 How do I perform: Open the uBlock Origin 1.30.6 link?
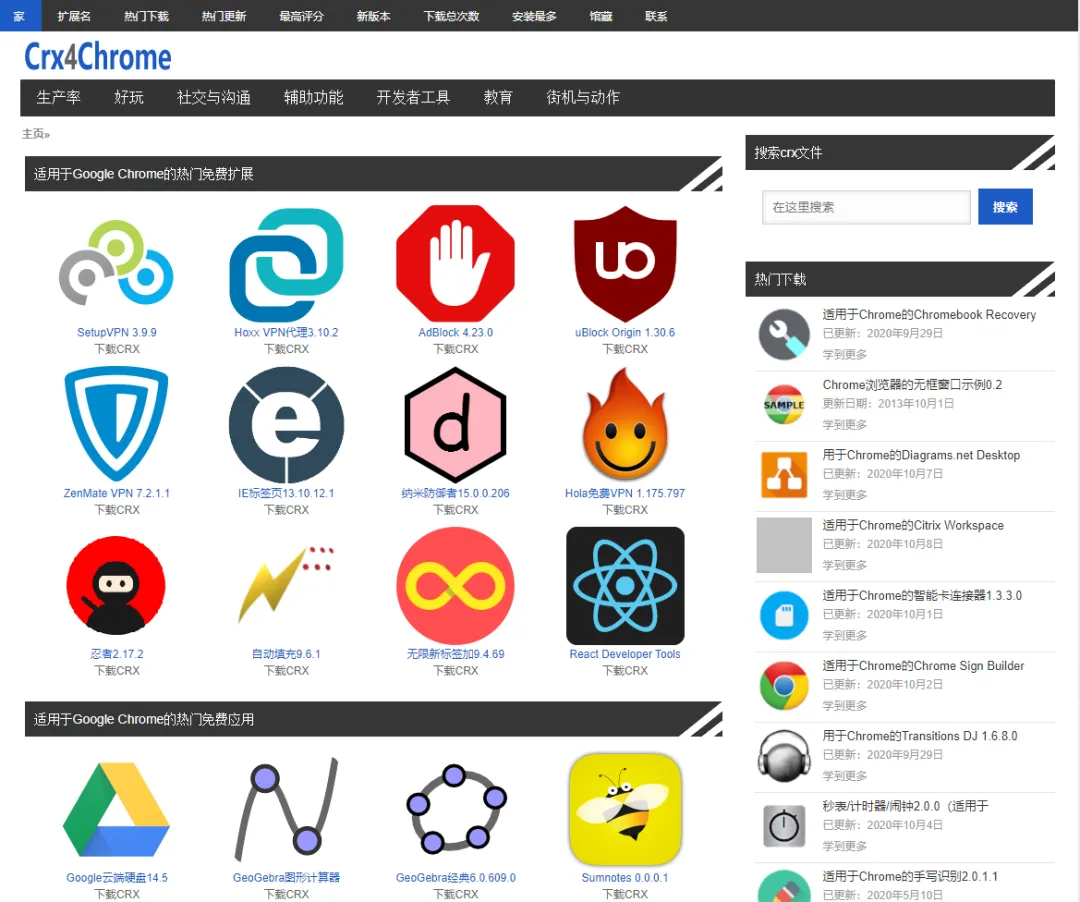(625, 333)
